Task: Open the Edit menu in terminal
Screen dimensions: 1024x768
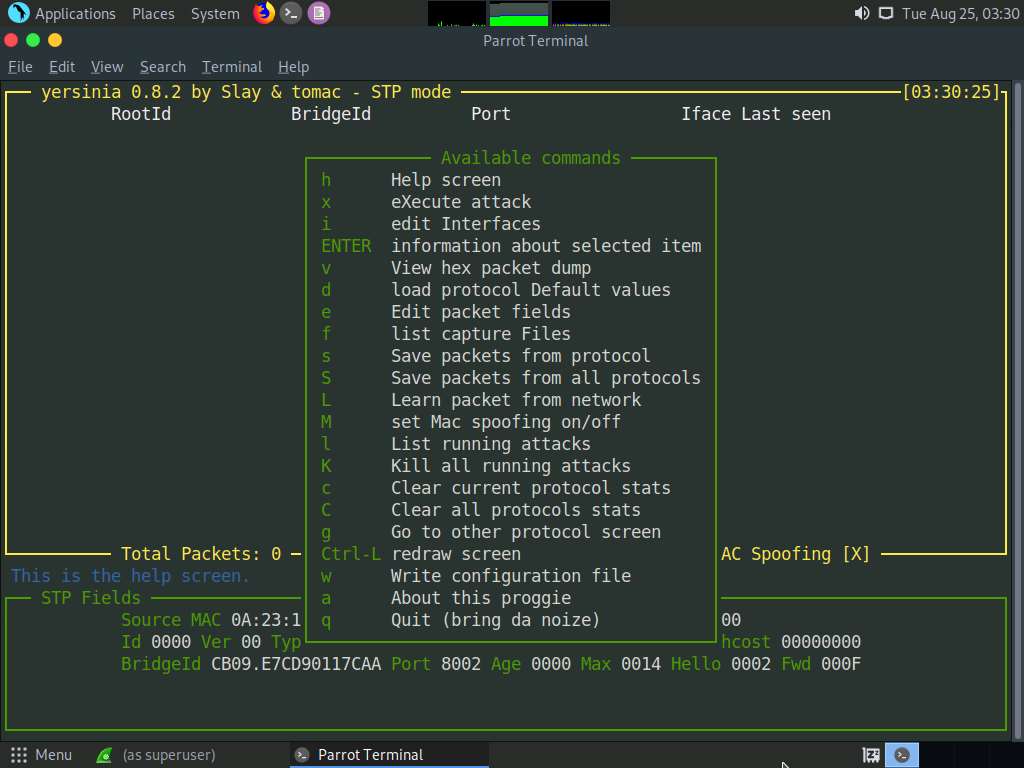Action: [62, 67]
